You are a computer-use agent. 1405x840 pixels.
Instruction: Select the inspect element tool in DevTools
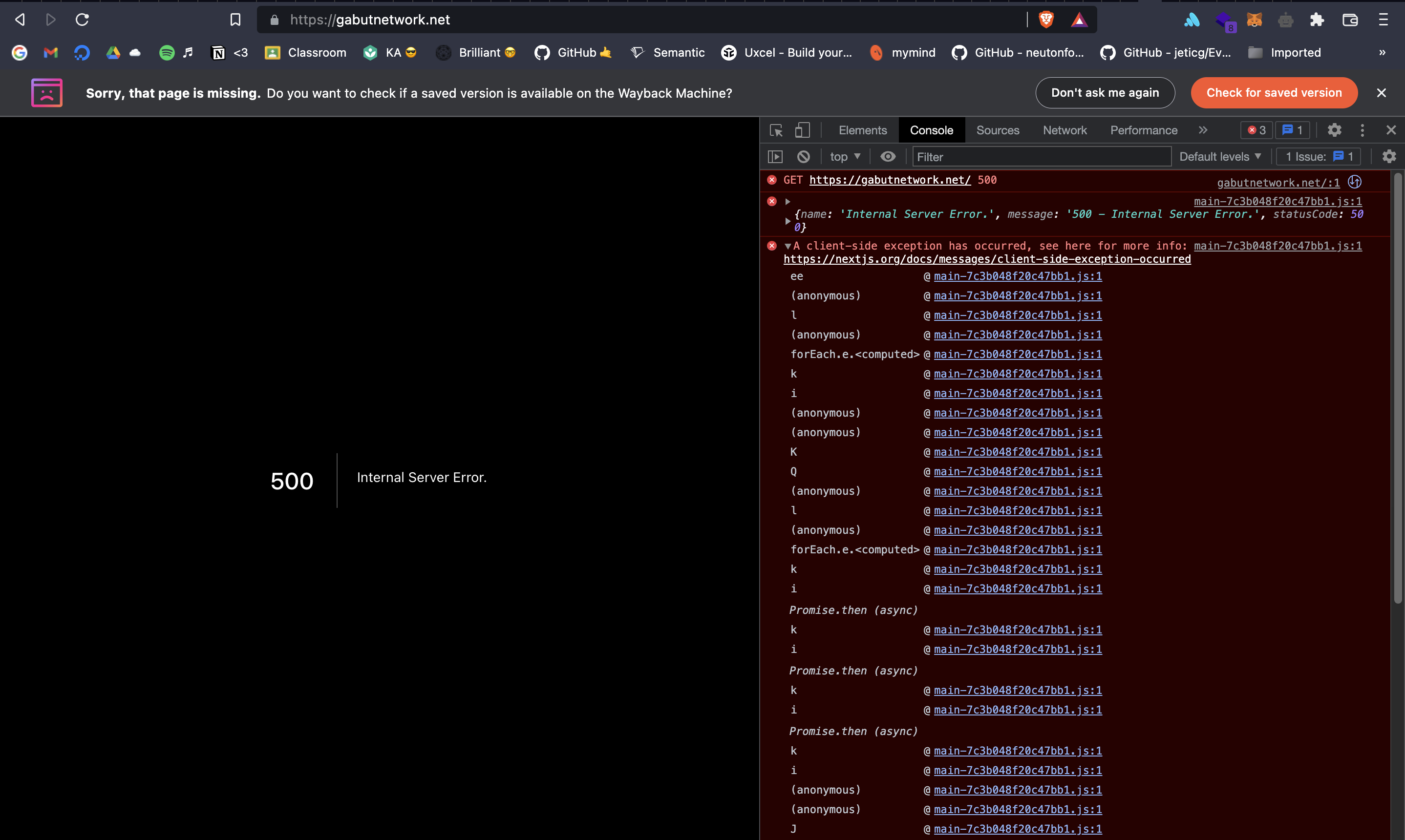pos(775,129)
